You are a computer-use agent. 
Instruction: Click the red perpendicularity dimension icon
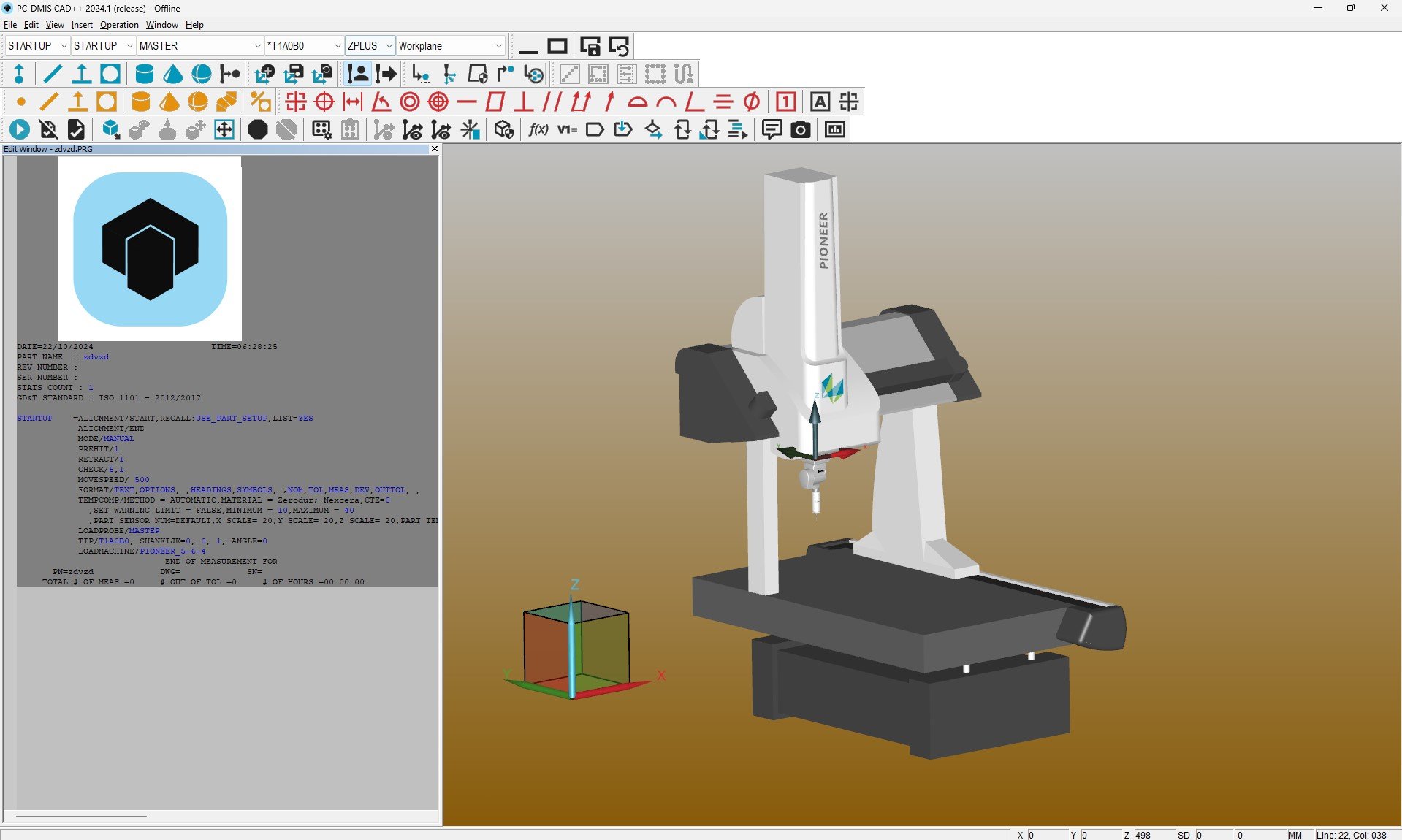click(523, 102)
